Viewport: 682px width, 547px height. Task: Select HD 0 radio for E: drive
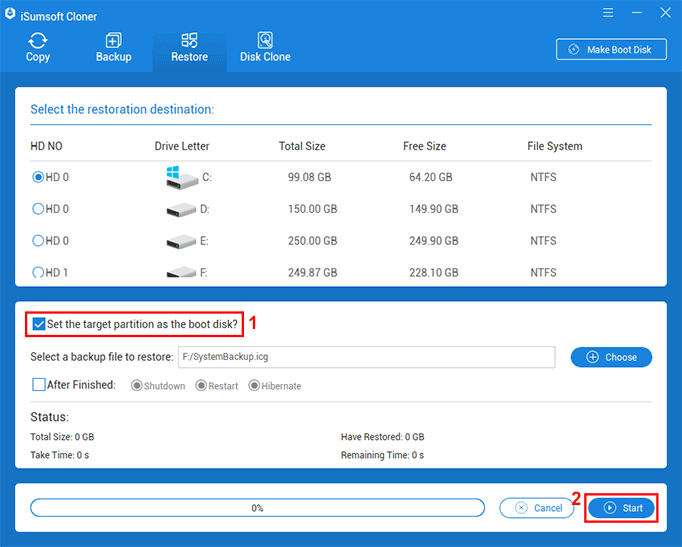coord(38,241)
